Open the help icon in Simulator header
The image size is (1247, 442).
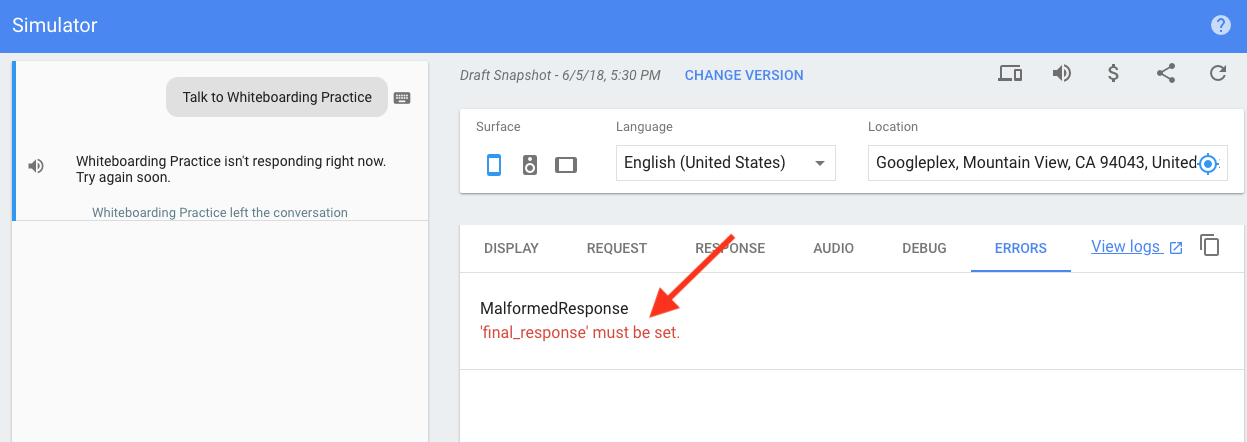1220,26
